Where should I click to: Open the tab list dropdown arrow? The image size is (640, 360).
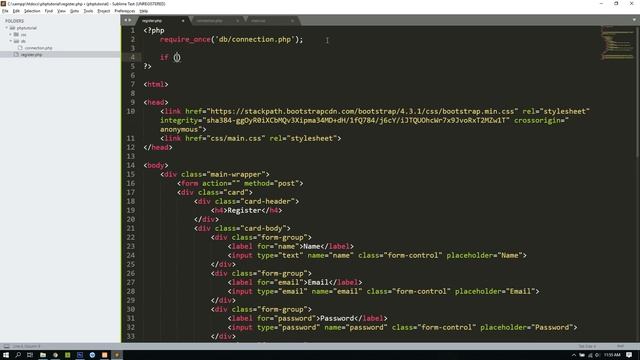click(x=634, y=20)
